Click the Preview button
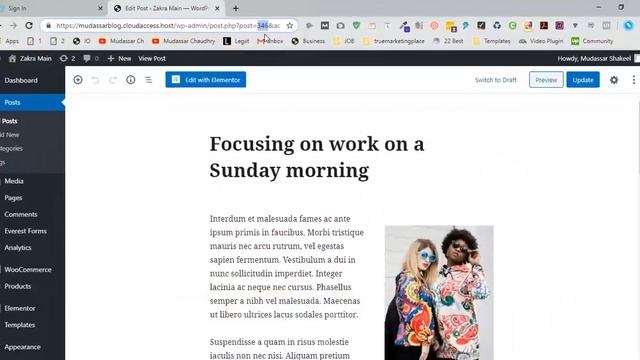 pos(546,80)
